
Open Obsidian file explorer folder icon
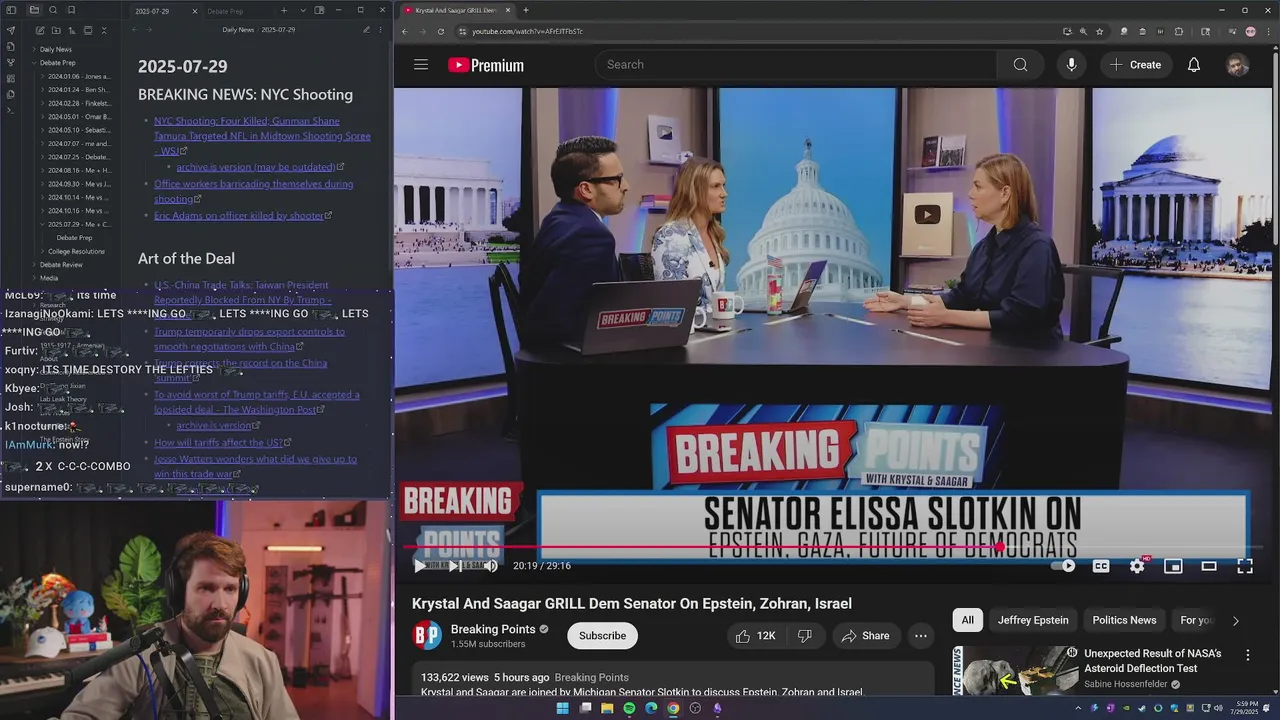point(34,10)
